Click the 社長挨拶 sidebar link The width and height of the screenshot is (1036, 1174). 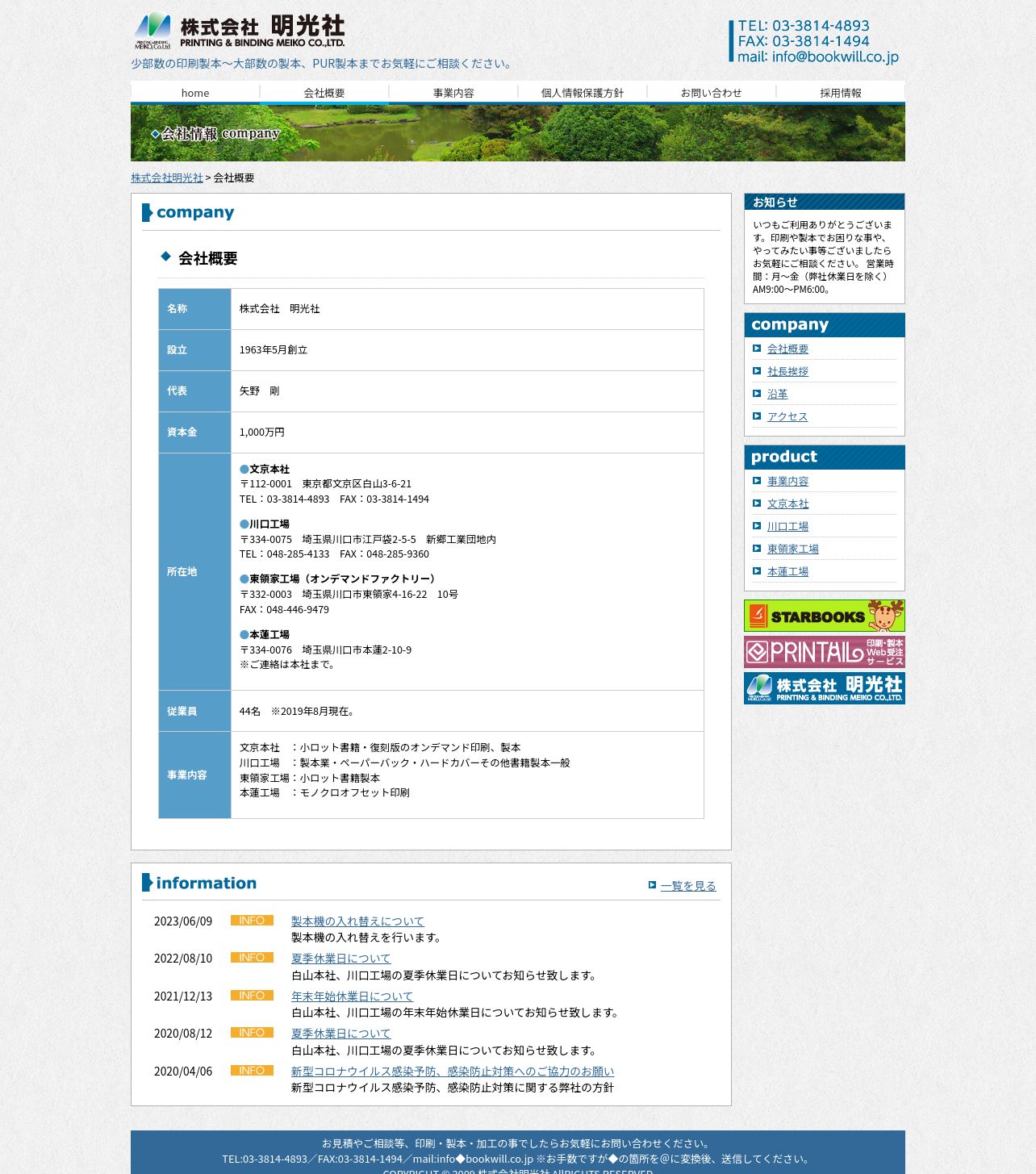point(787,371)
